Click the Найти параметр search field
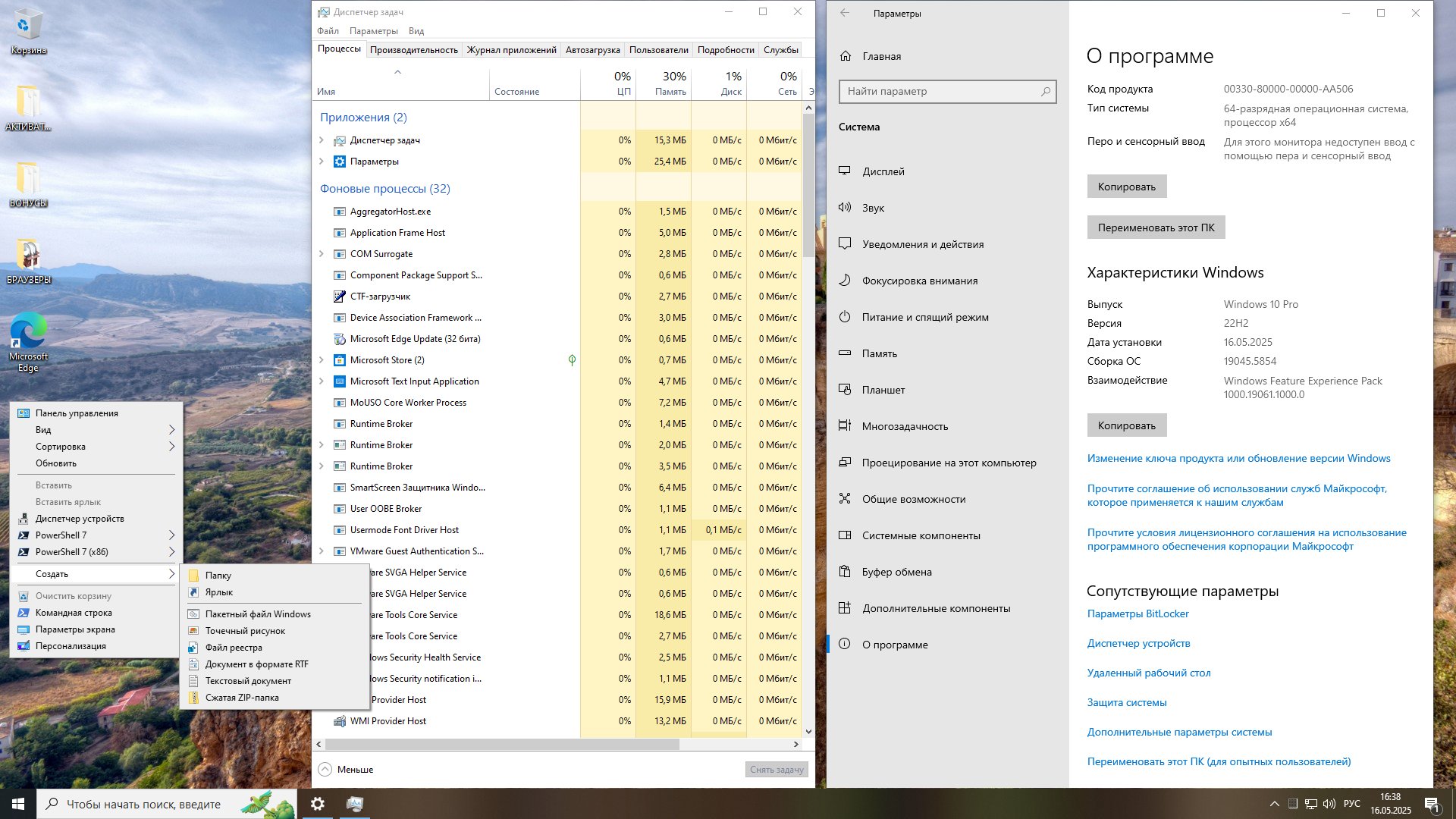 pos(947,91)
